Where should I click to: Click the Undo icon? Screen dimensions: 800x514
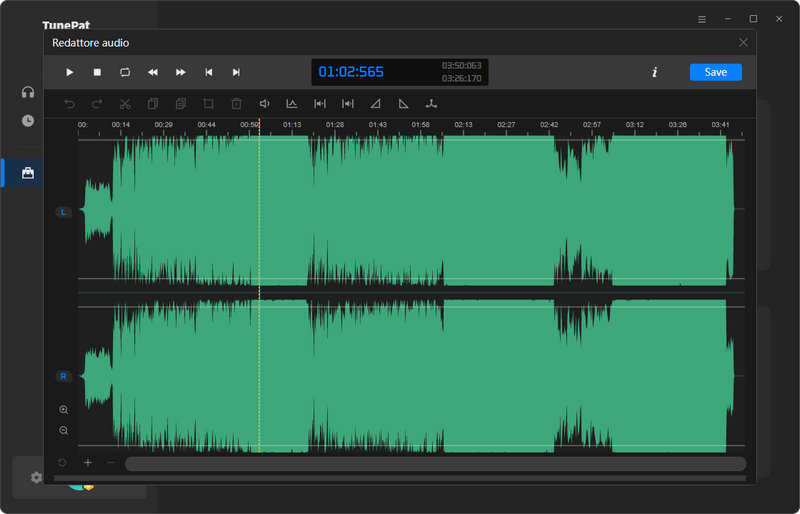click(x=69, y=104)
